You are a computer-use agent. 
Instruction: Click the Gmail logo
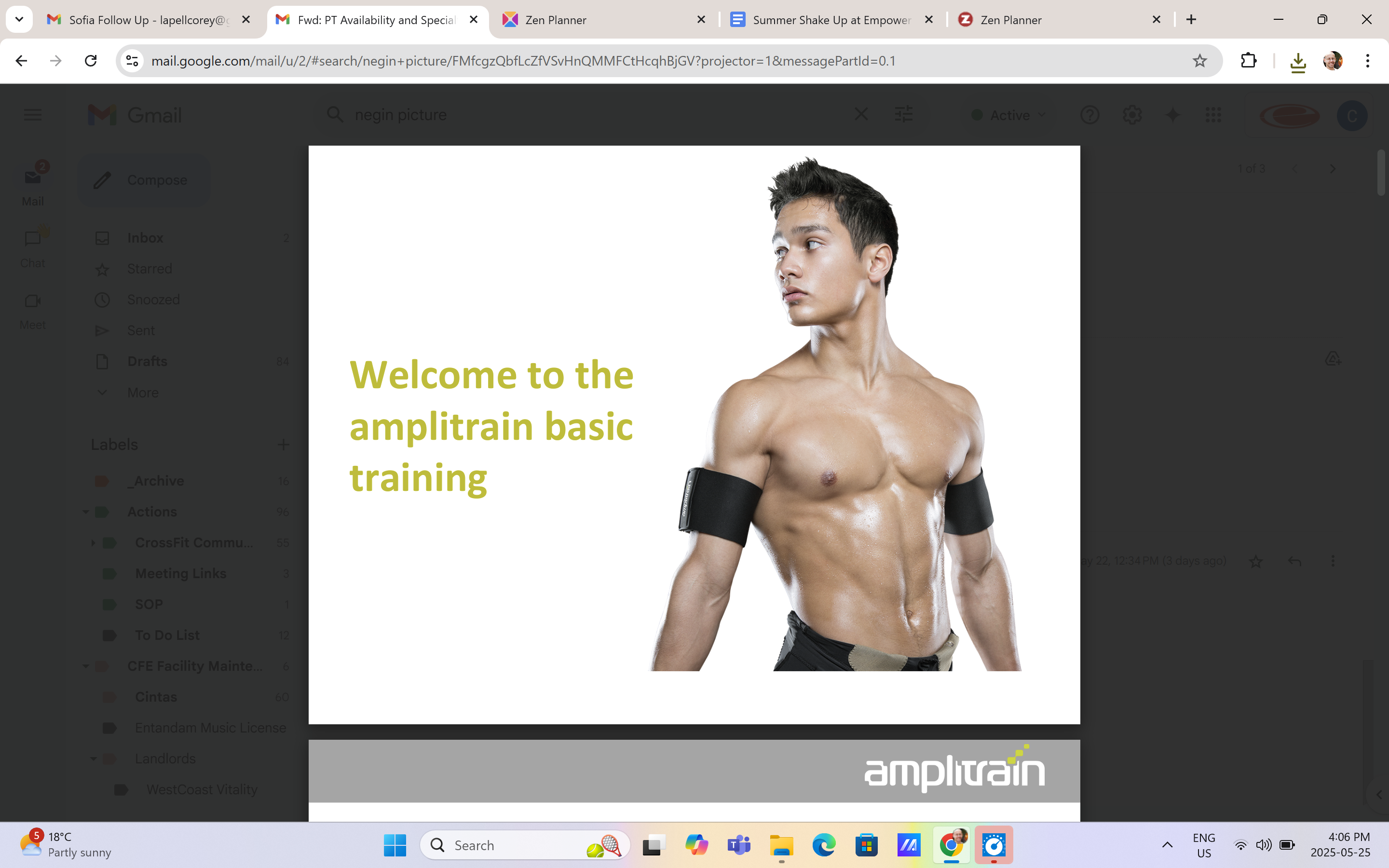[x=135, y=115]
